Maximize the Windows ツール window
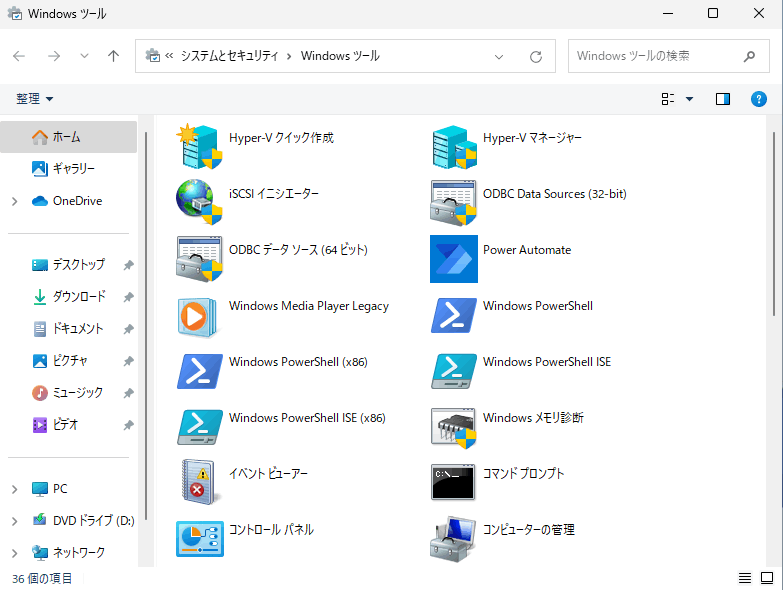The height and width of the screenshot is (590, 783). tap(713, 13)
